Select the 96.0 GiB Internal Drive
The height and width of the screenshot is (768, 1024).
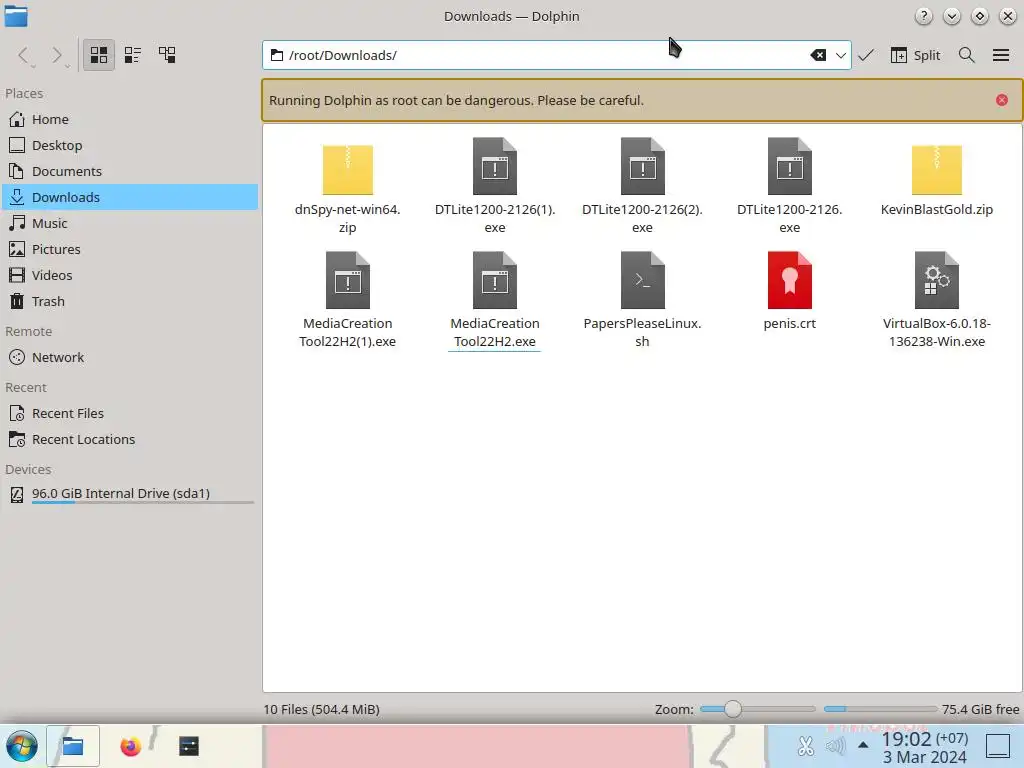[x=130, y=494]
